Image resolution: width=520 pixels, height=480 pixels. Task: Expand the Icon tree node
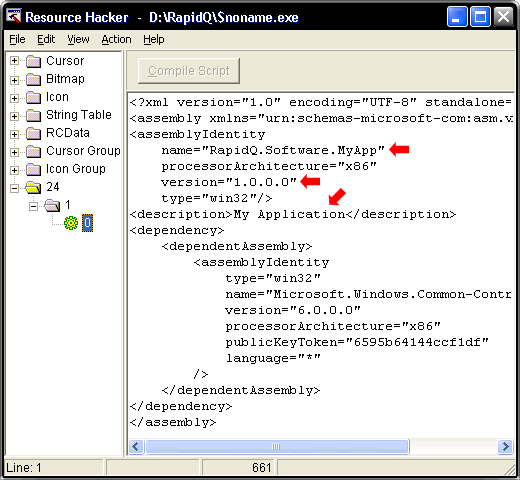(14, 98)
